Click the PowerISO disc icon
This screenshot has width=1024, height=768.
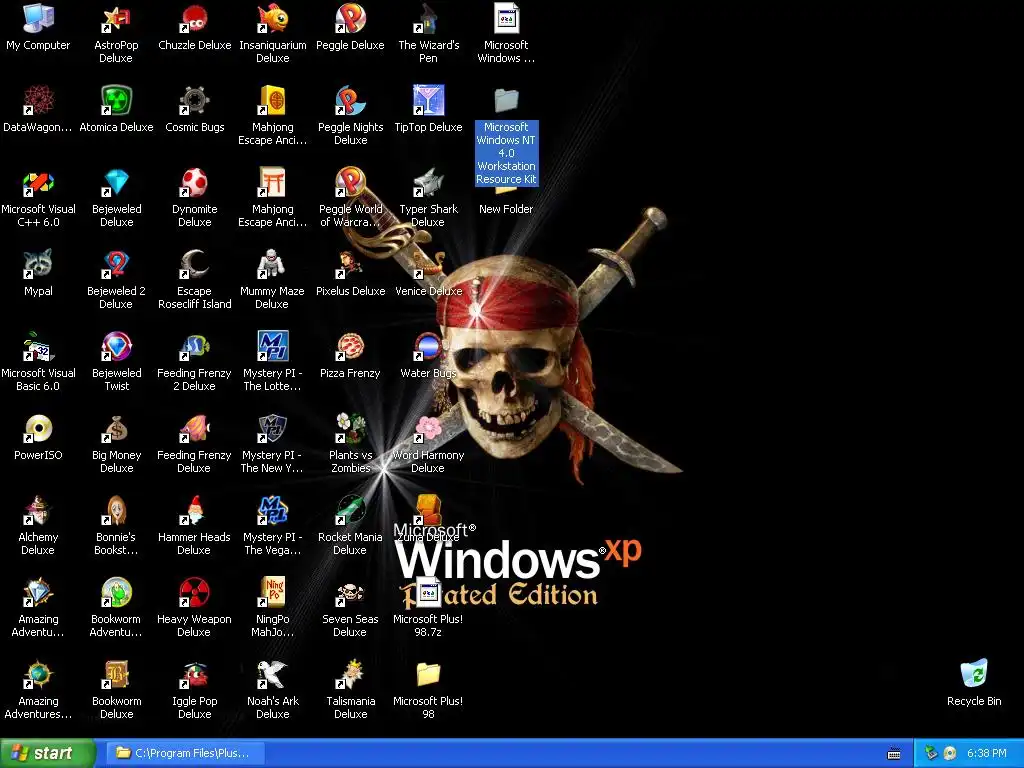(38, 429)
